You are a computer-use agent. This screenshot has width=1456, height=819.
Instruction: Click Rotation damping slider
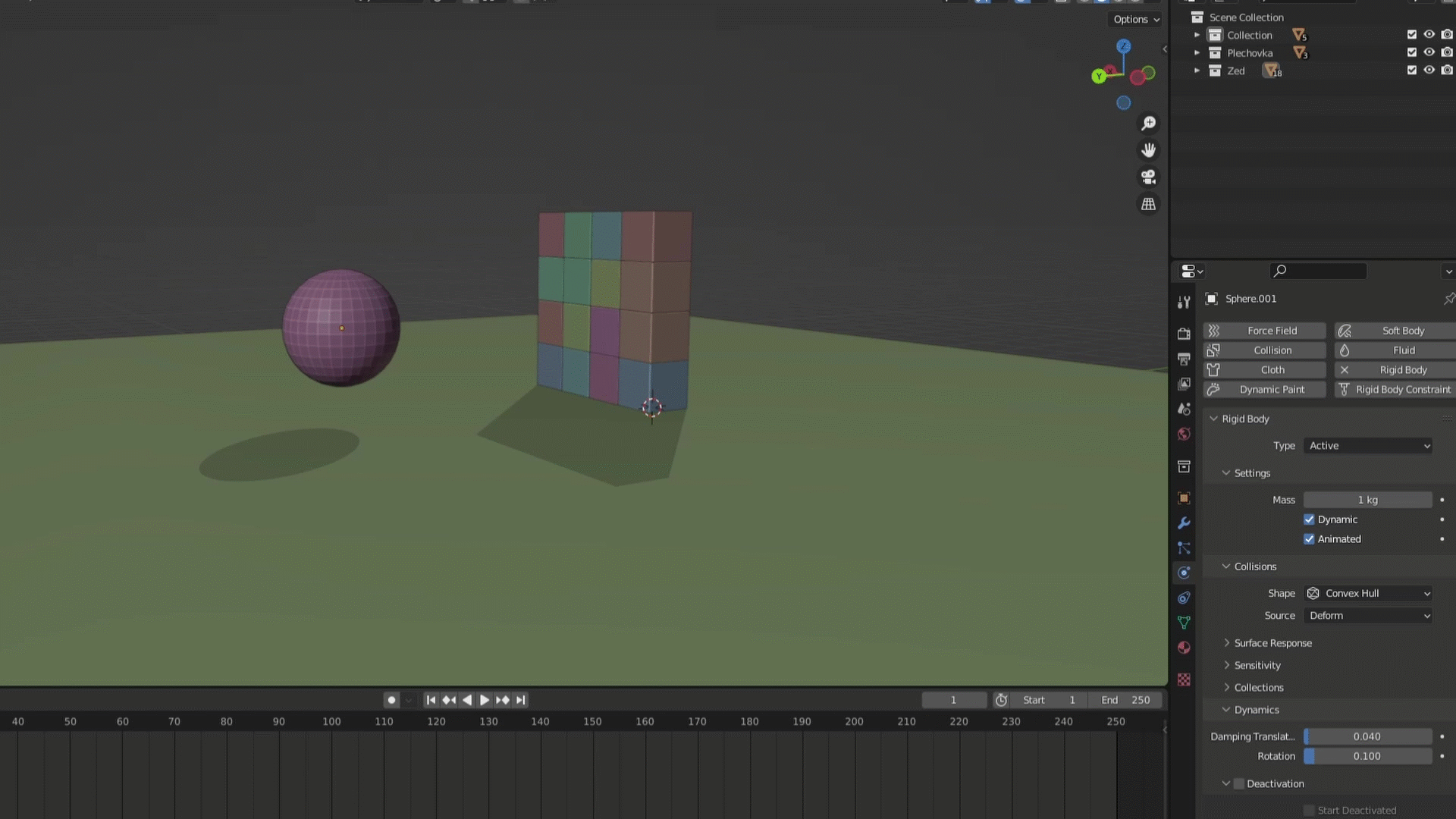1368,756
